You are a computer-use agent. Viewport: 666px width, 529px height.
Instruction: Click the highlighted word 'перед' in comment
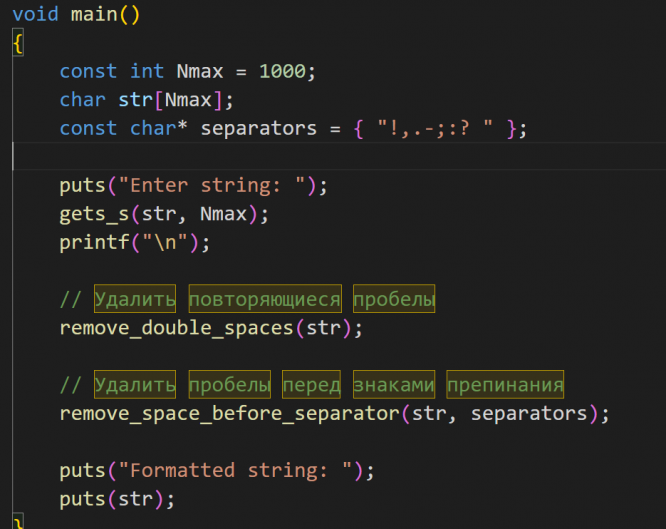tap(311, 385)
